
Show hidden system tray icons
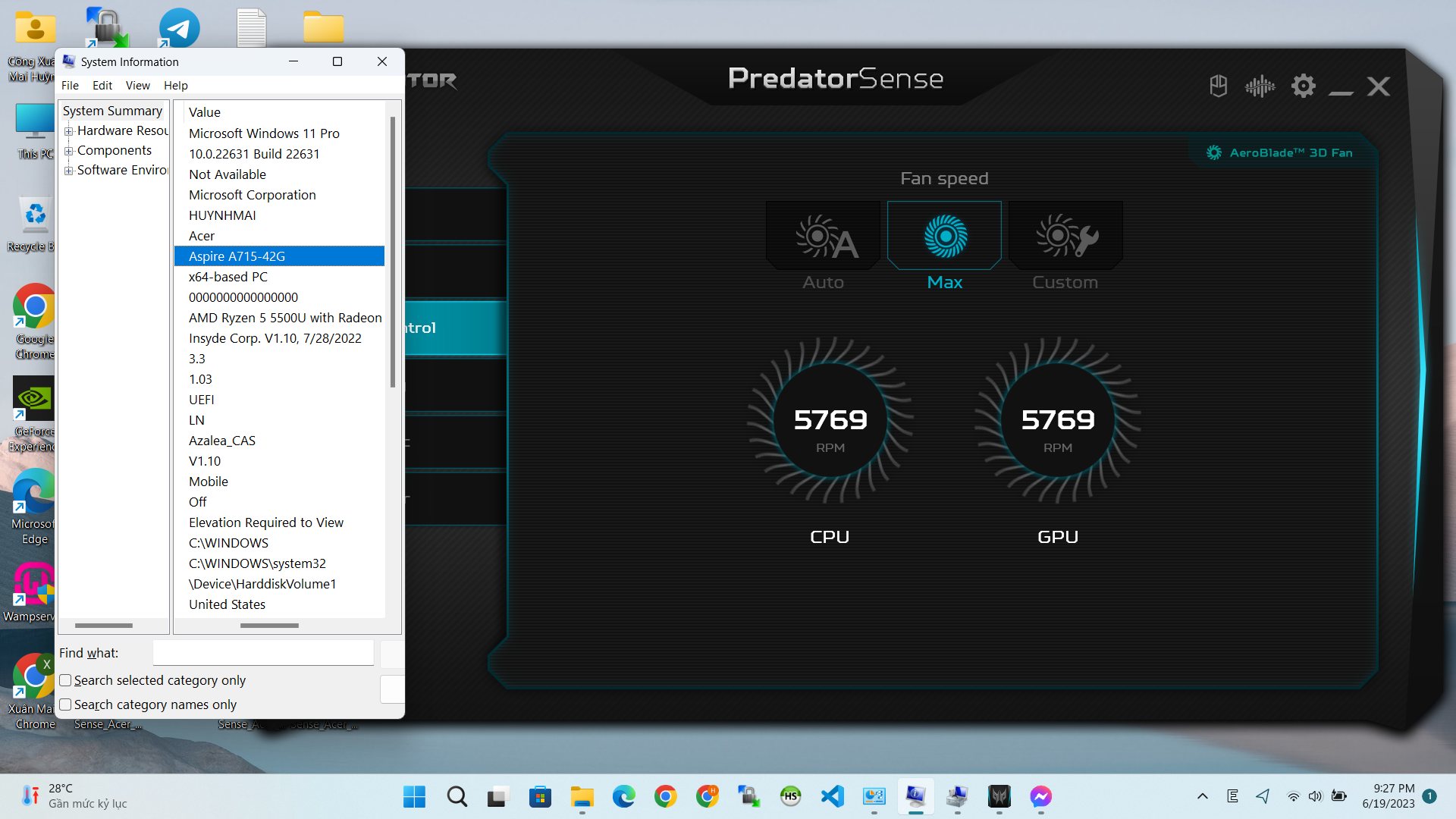tap(1202, 796)
